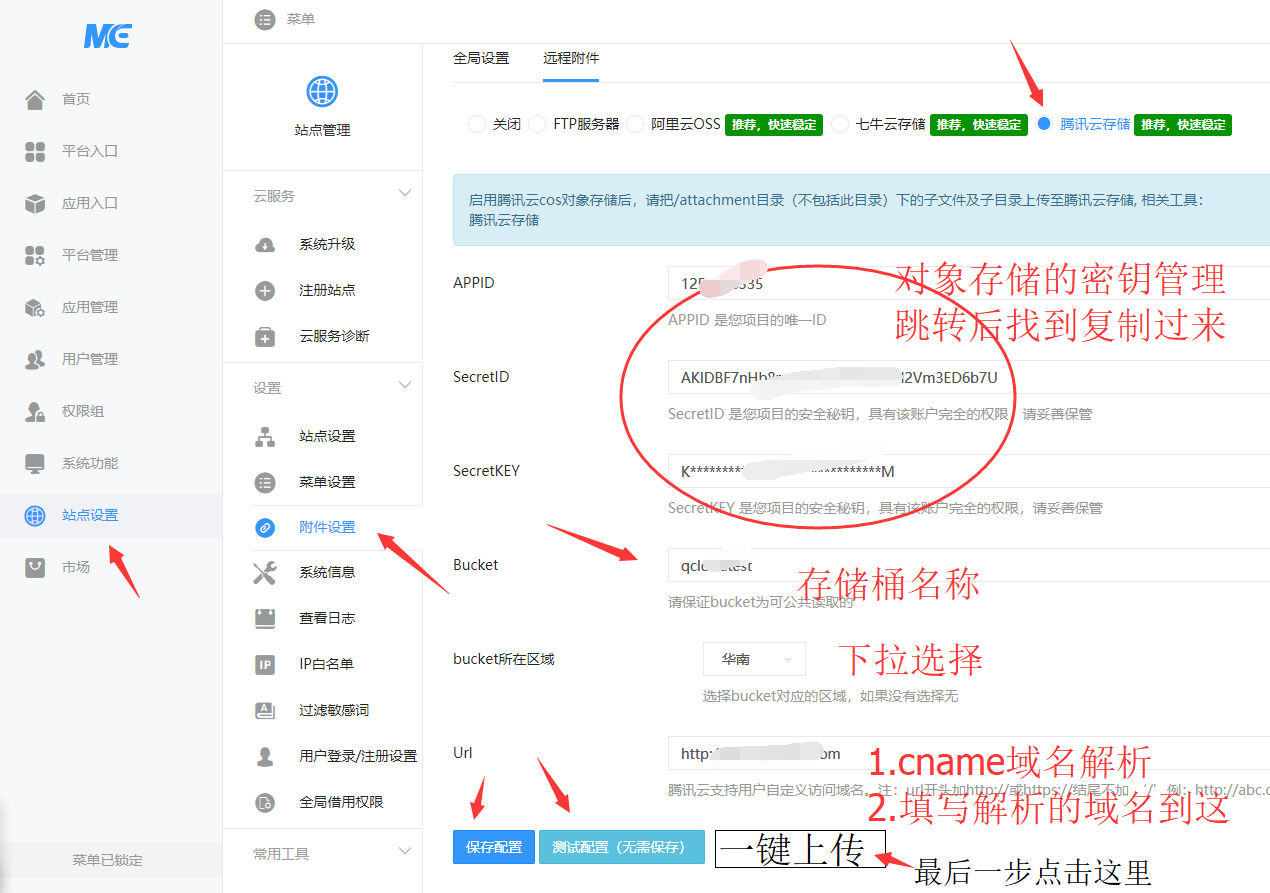Click the 菜单已锁定 button at the bottom
This screenshot has width=1270, height=893.
(x=107, y=860)
